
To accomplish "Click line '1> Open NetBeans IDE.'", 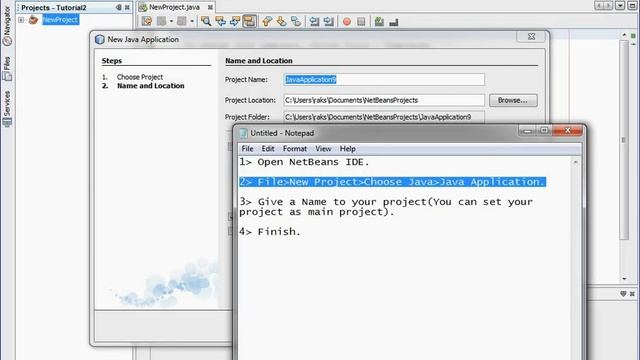I will (304, 162).
